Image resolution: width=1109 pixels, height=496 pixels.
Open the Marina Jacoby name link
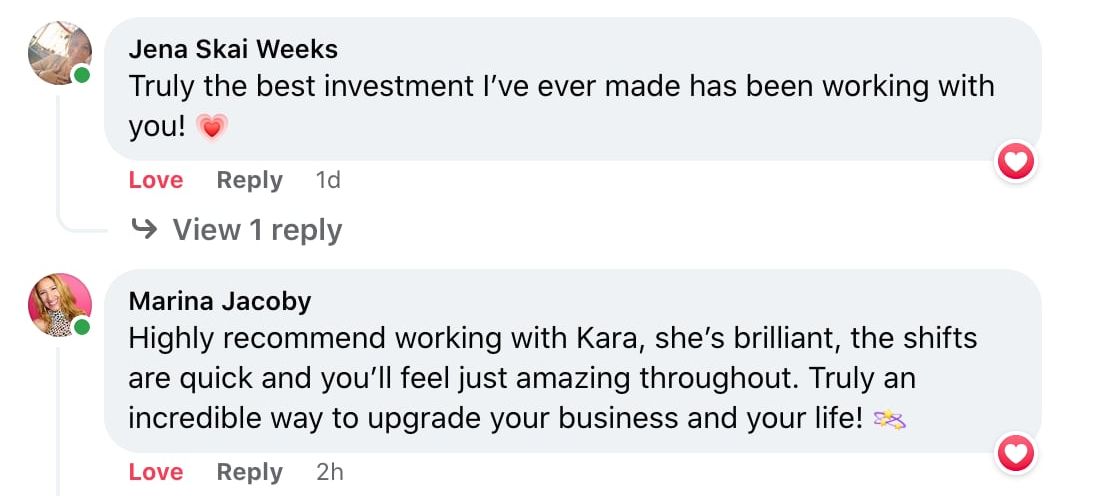point(220,300)
